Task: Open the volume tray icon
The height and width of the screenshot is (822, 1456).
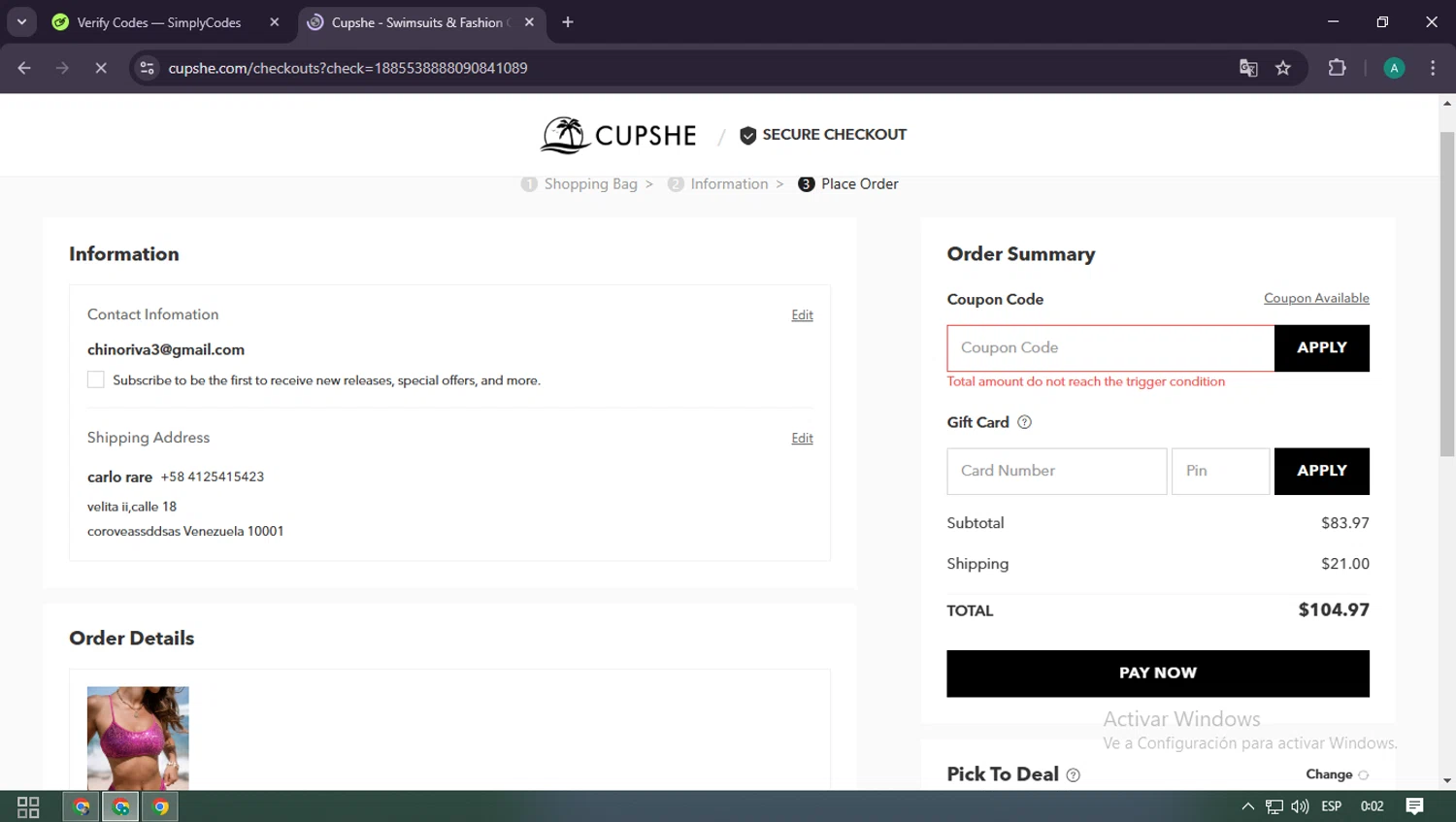Action: (x=1300, y=806)
